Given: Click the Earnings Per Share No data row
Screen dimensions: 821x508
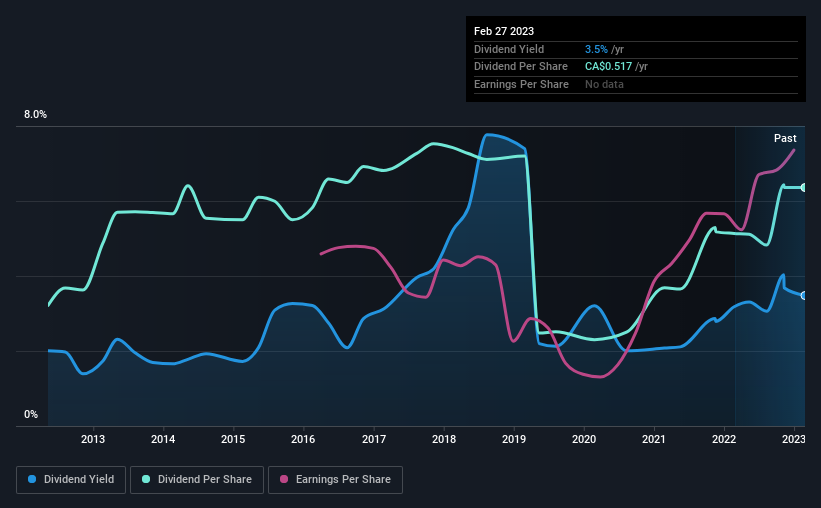Looking at the screenshot, I should pos(636,84).
